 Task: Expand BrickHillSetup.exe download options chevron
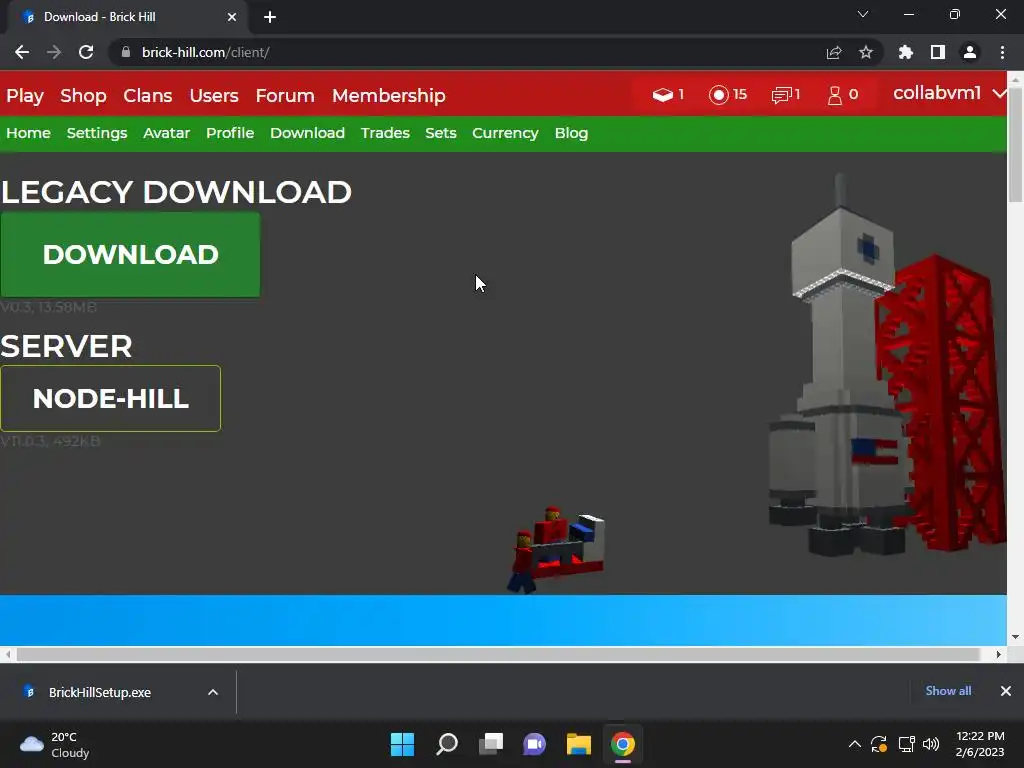click(x=213, y=692)
